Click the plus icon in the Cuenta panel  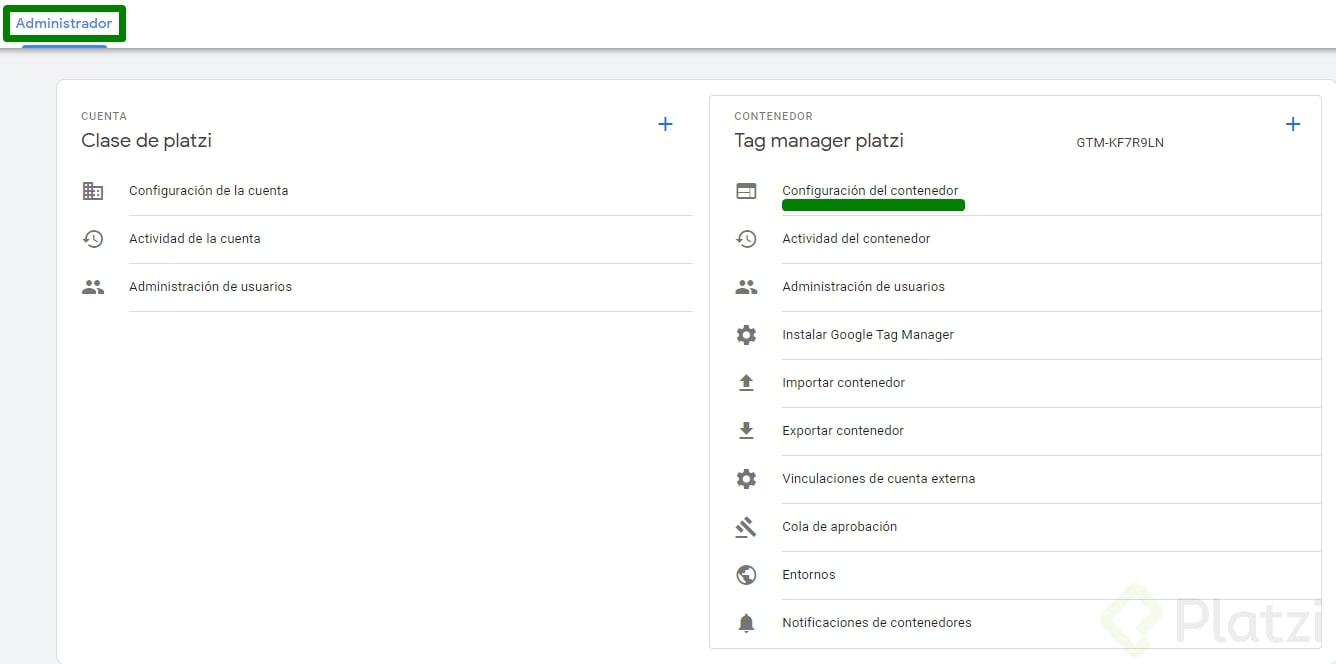click(x=665, y=125)
